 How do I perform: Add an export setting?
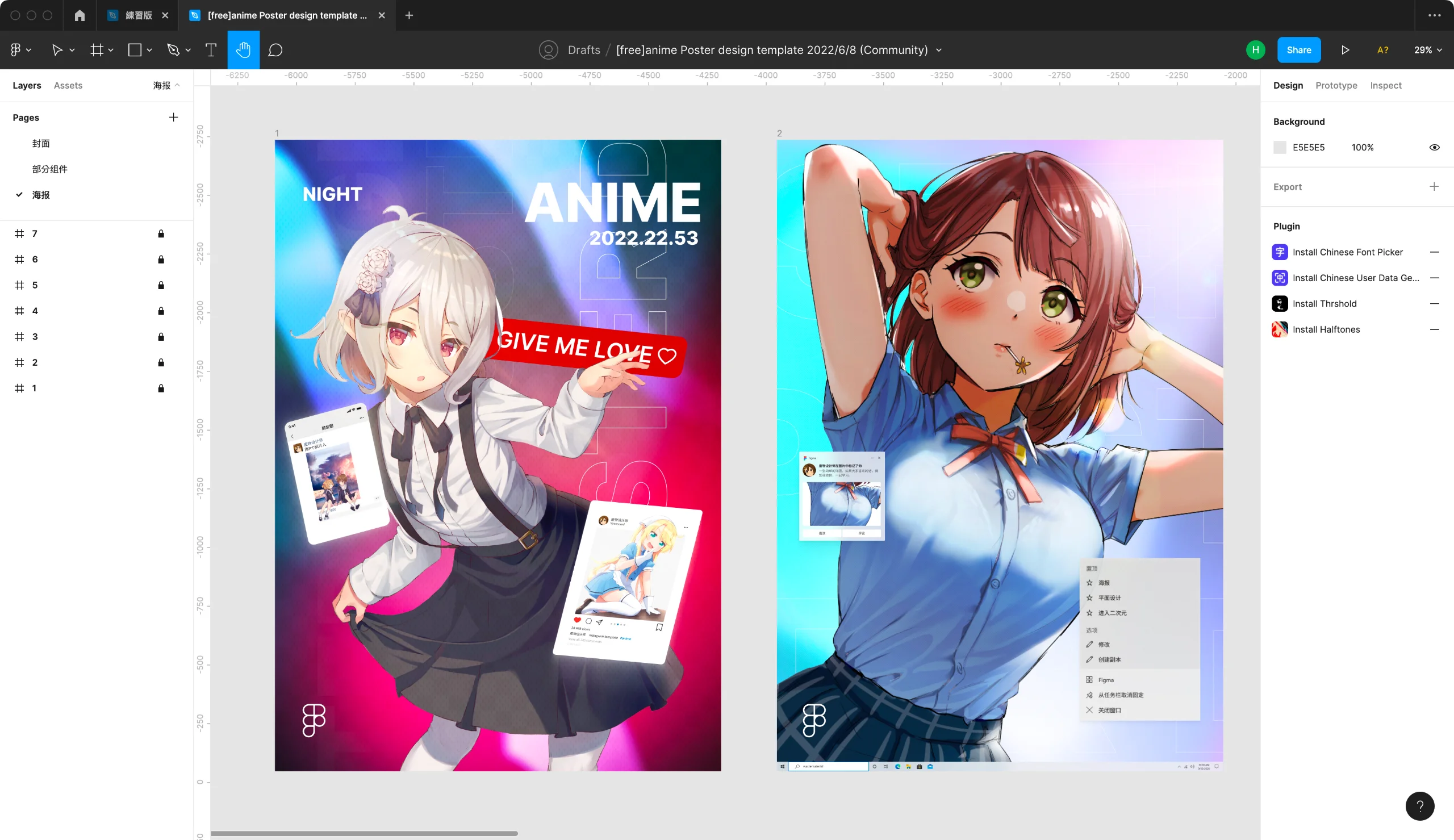click(1434, 187)
